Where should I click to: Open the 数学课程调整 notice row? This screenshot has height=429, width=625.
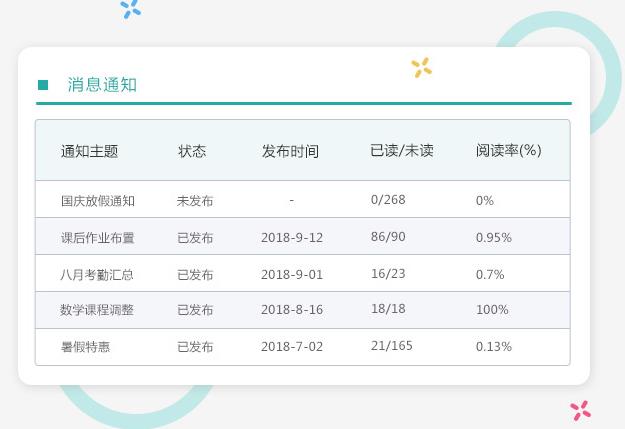click(x=303, y=310)
